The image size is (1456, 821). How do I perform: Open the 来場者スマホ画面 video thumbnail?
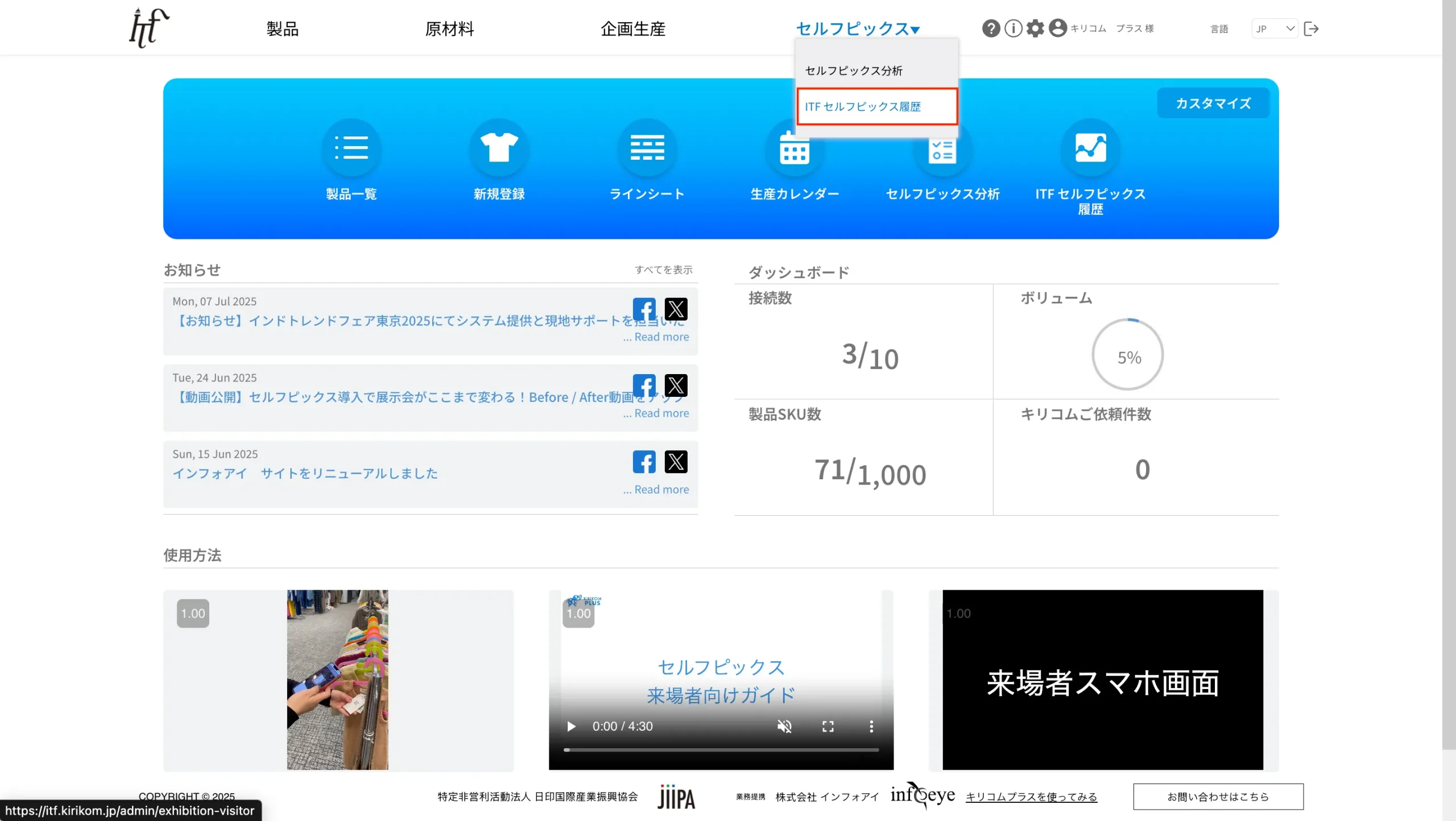(x=1103, y=680)
